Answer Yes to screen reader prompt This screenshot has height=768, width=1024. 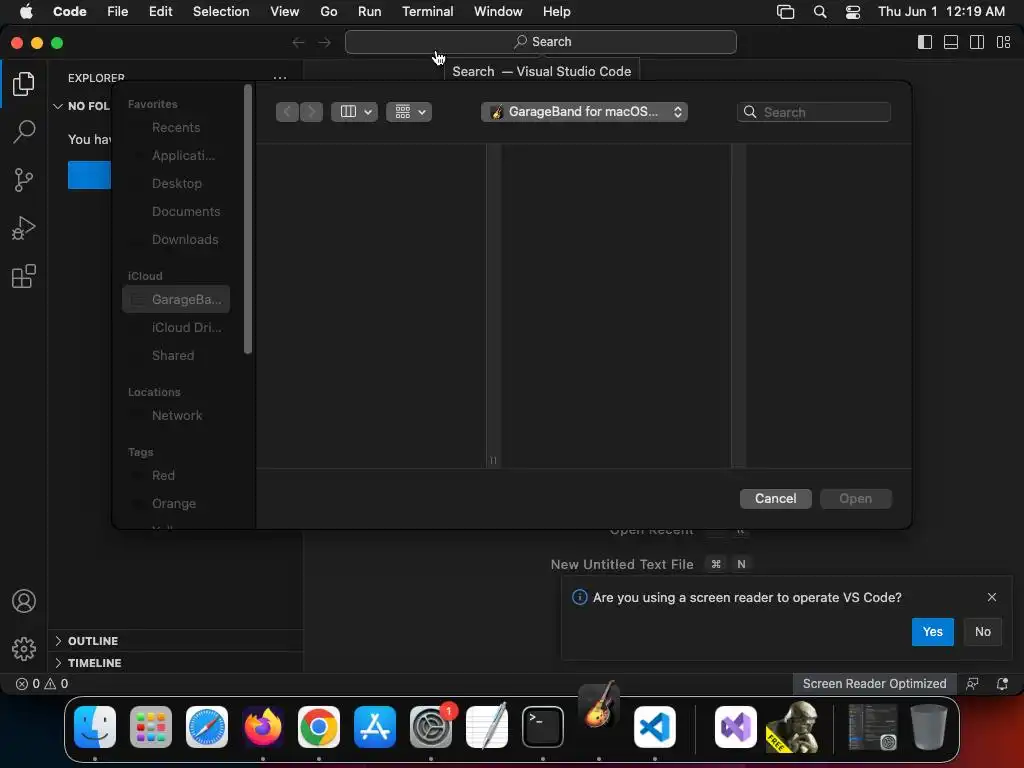(x=932, y=632)
